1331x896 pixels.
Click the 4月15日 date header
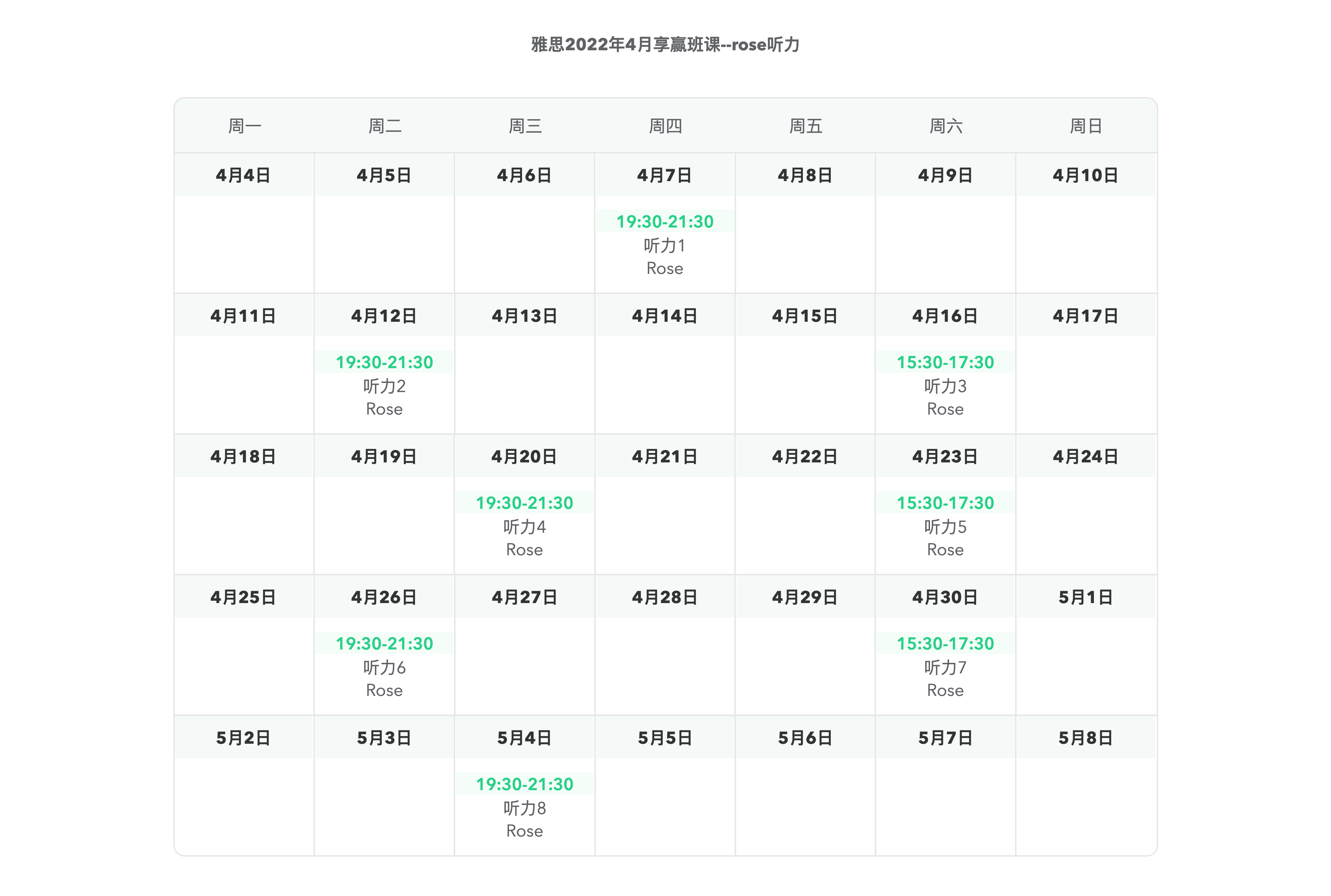coord(805,315)
